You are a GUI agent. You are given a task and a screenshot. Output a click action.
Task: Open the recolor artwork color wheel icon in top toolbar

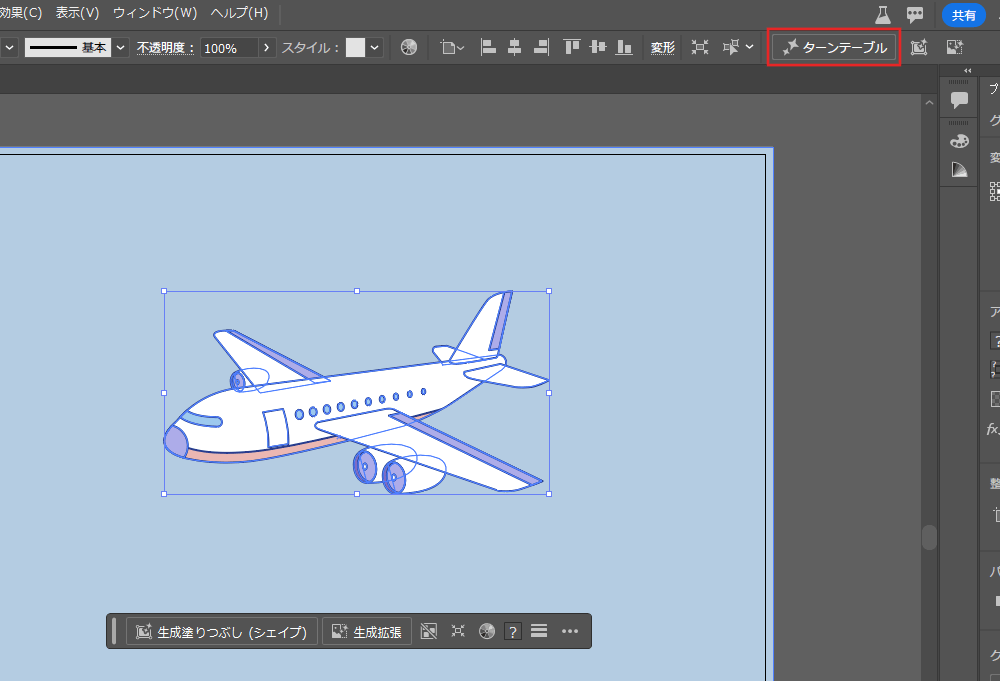tap(409, 47)
